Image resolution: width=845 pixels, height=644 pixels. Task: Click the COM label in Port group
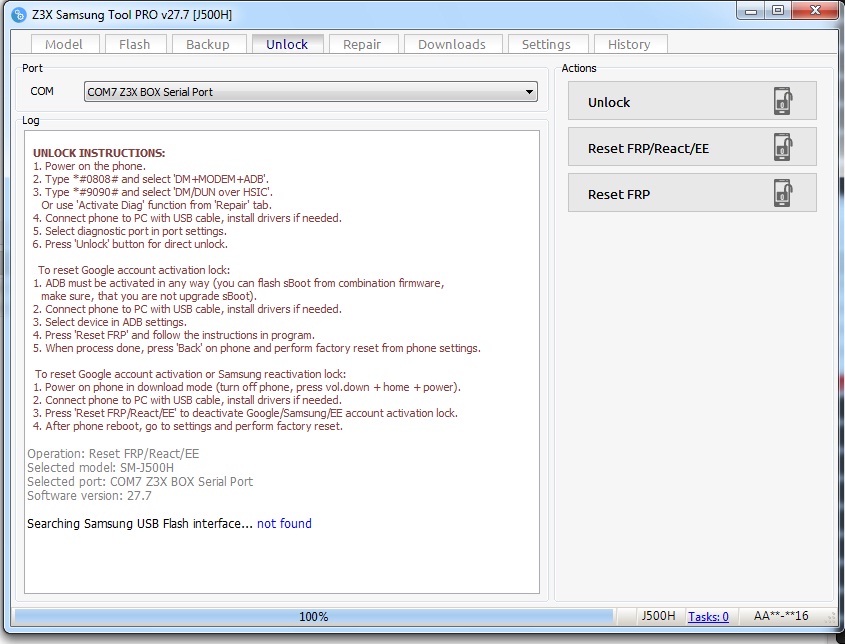tap(42, 91)
